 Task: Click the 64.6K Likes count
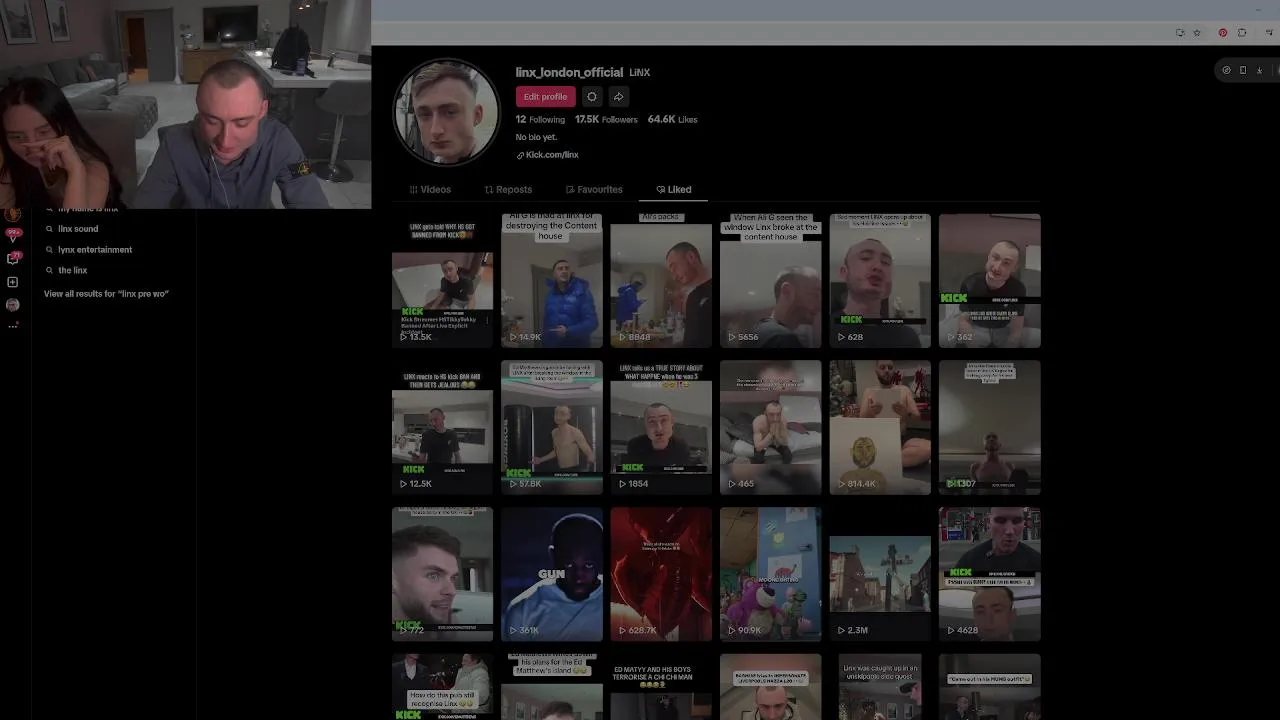[x=672, y=119]
